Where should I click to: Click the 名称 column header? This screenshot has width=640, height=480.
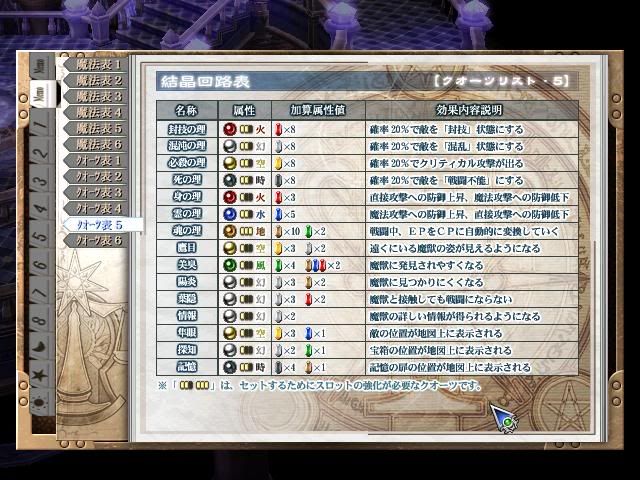187,110
